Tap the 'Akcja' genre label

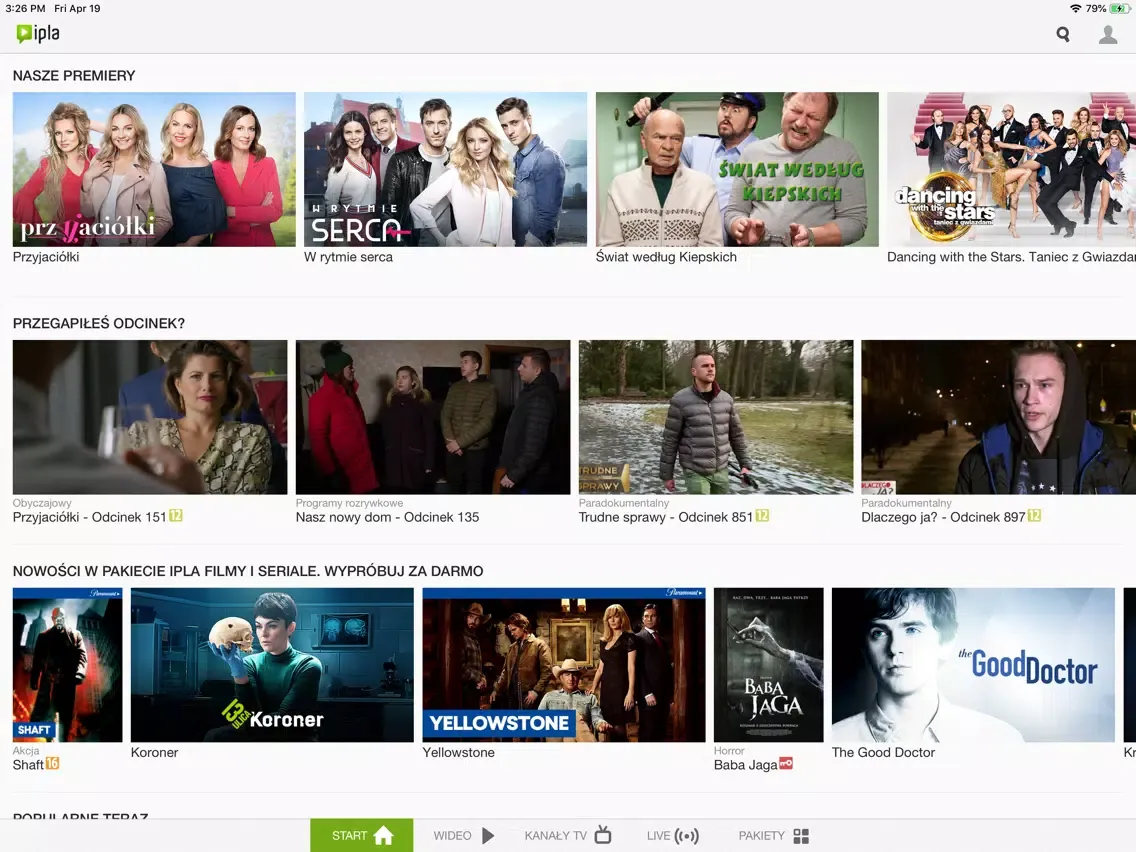pos(26,751)
